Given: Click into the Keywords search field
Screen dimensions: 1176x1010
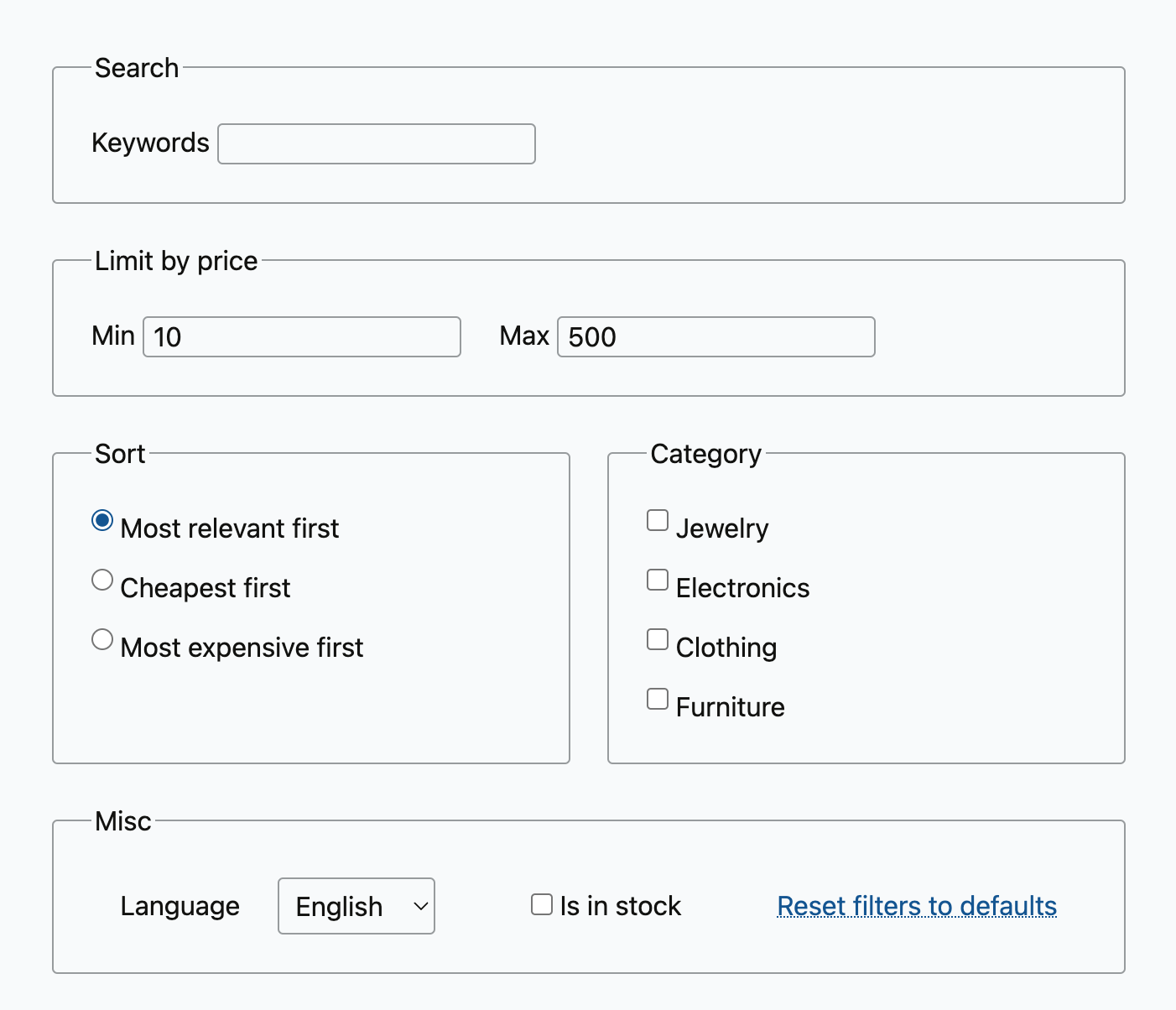Looking at the screenshot, I should point(377,144).
